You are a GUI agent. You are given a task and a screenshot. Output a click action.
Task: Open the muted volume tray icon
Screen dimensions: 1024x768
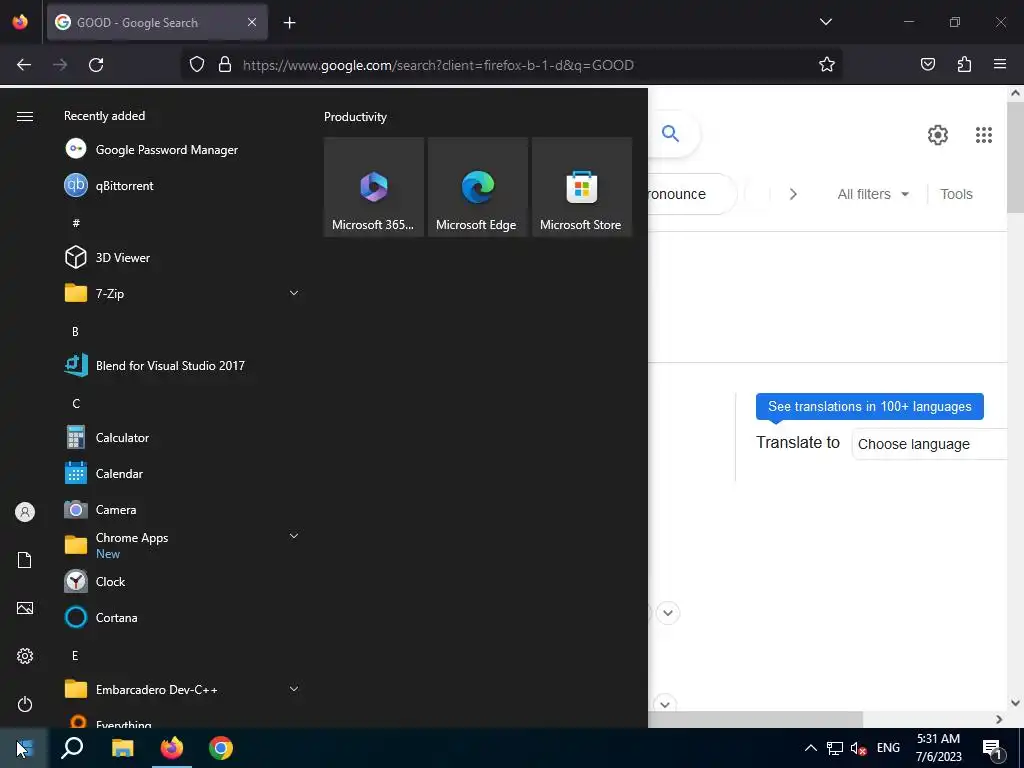pyautogui.click(x=858, y=748)
